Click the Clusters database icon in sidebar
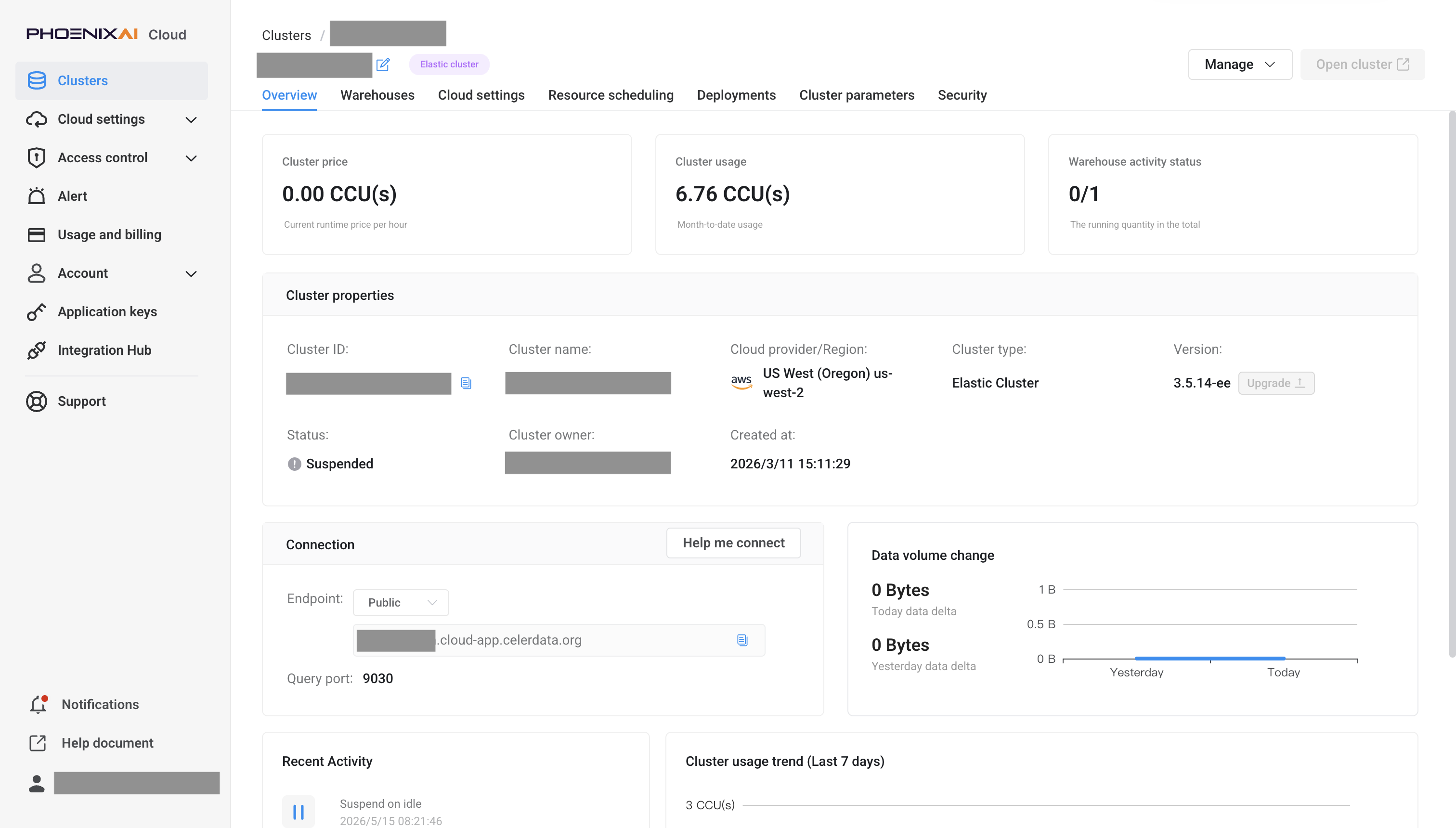Viewport: 1456px width, 828px height. 37,80
